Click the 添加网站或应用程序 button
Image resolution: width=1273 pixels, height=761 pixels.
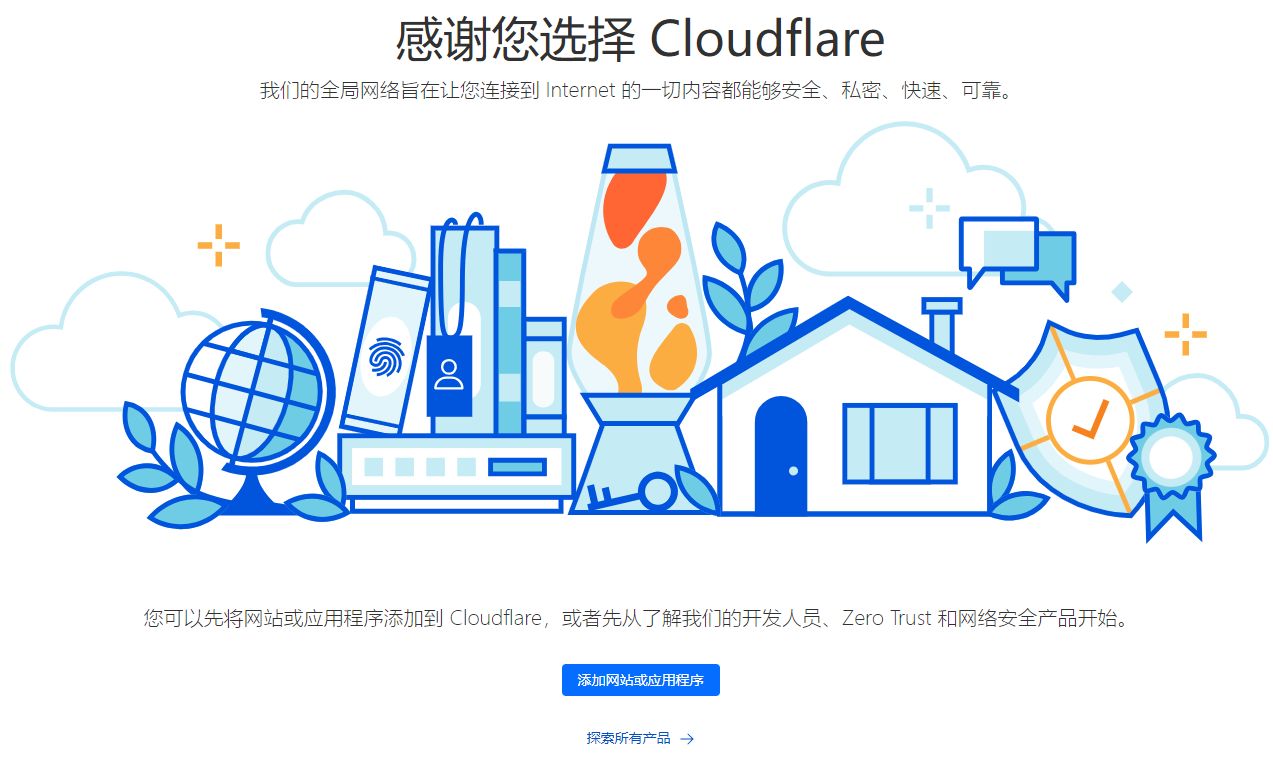(640, 680)
